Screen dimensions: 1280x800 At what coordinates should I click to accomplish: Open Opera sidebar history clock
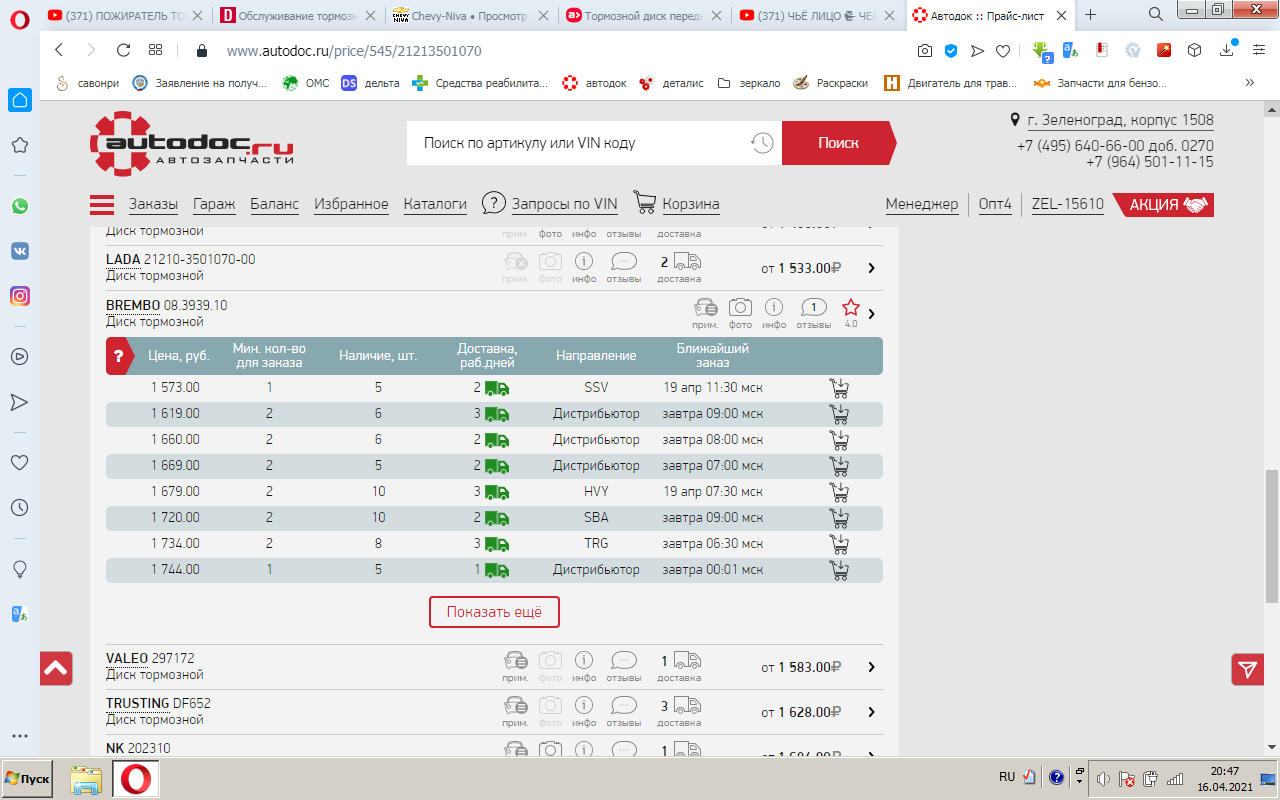(x=19, y=508)
